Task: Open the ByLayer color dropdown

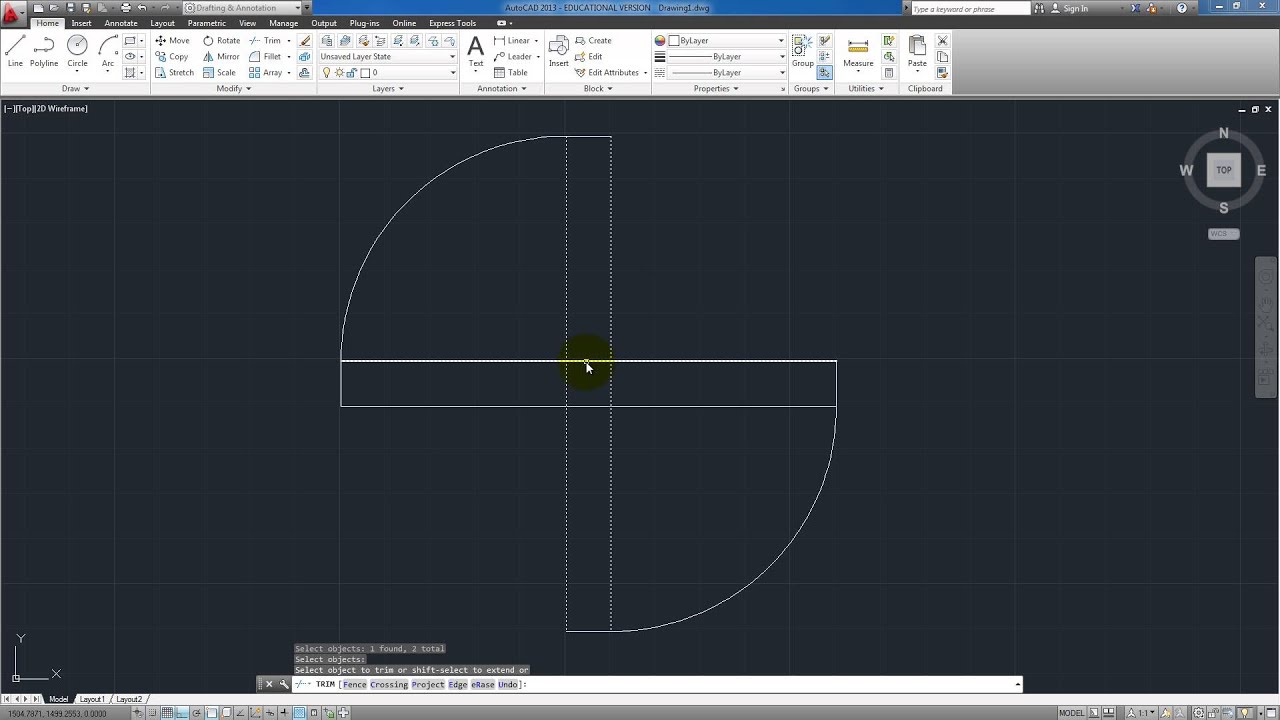Action: tap(727, 41)
